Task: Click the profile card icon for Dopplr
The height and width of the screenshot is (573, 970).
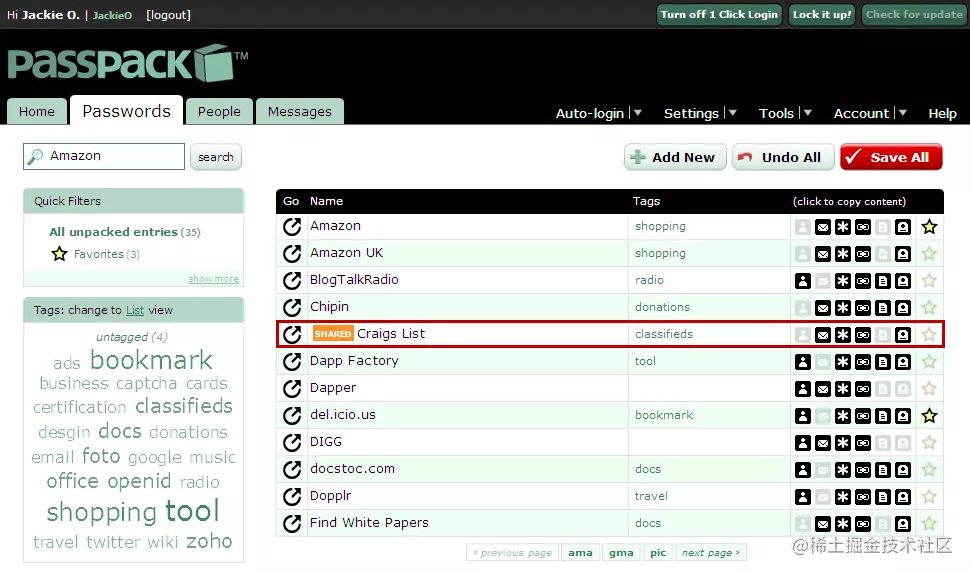Action: (x=903, y=497)
